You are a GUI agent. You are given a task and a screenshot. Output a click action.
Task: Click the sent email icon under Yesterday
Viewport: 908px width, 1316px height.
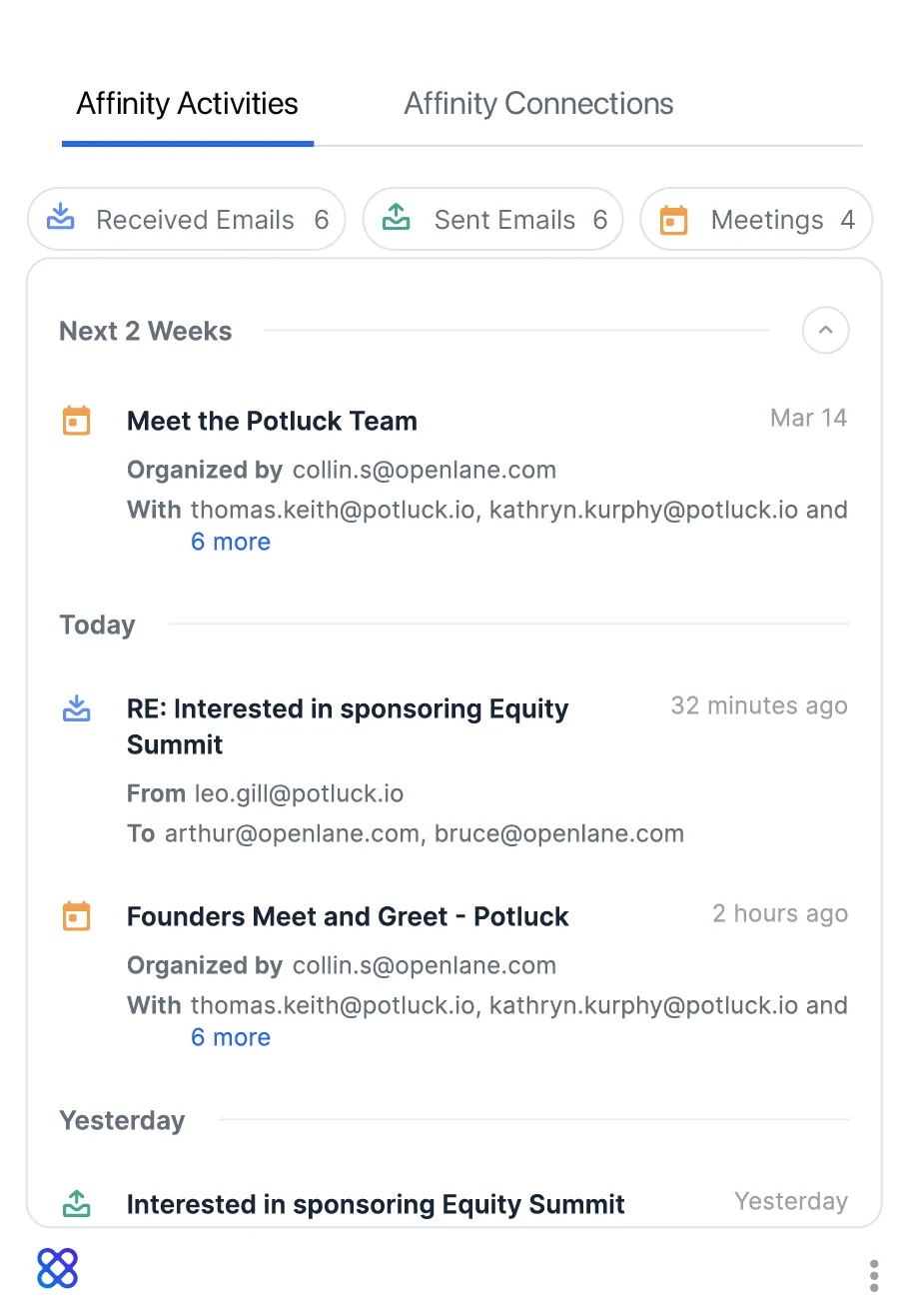pos(77,1204)
